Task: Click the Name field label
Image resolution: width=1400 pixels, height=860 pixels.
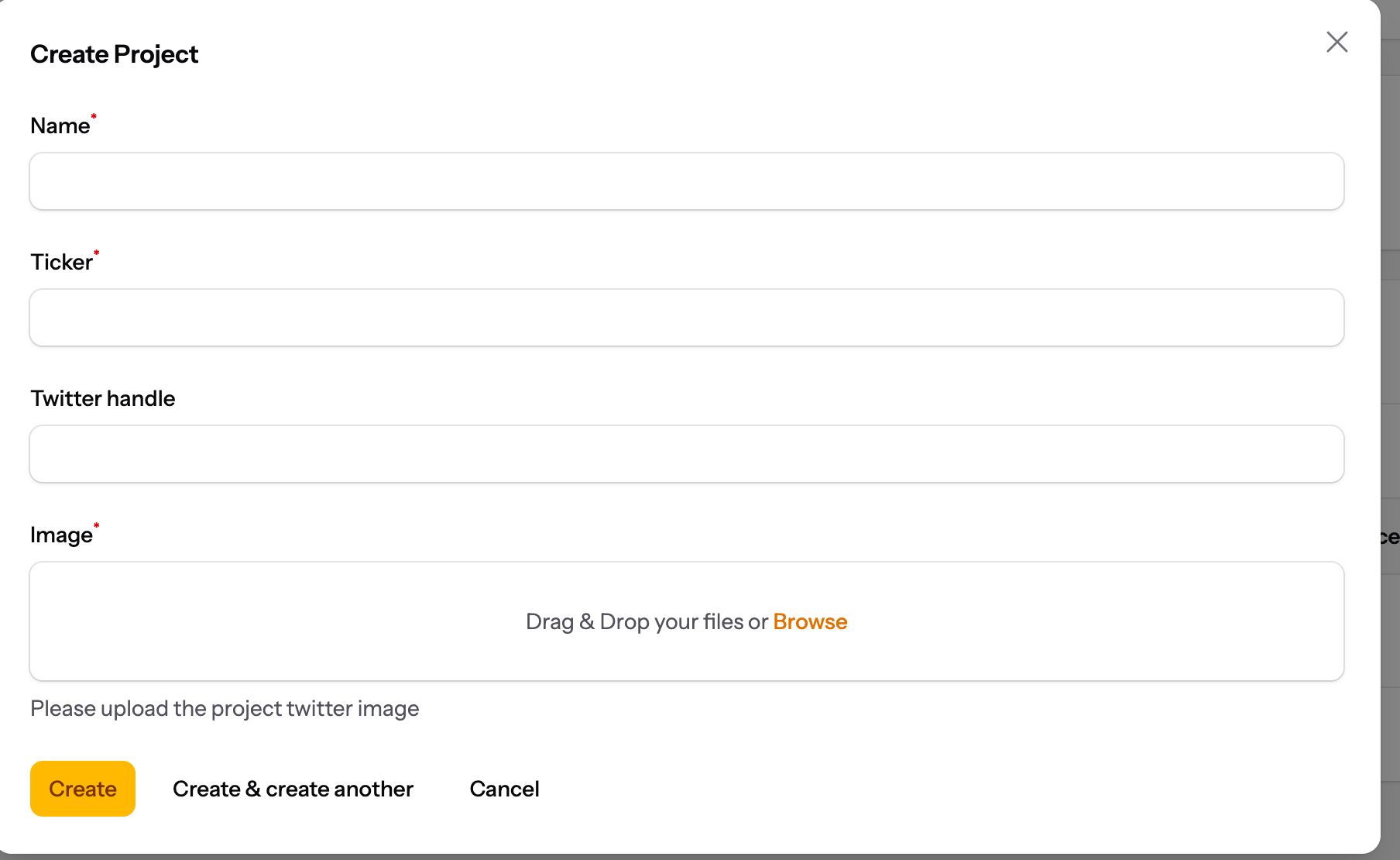Action: click(x=60, y=126)
